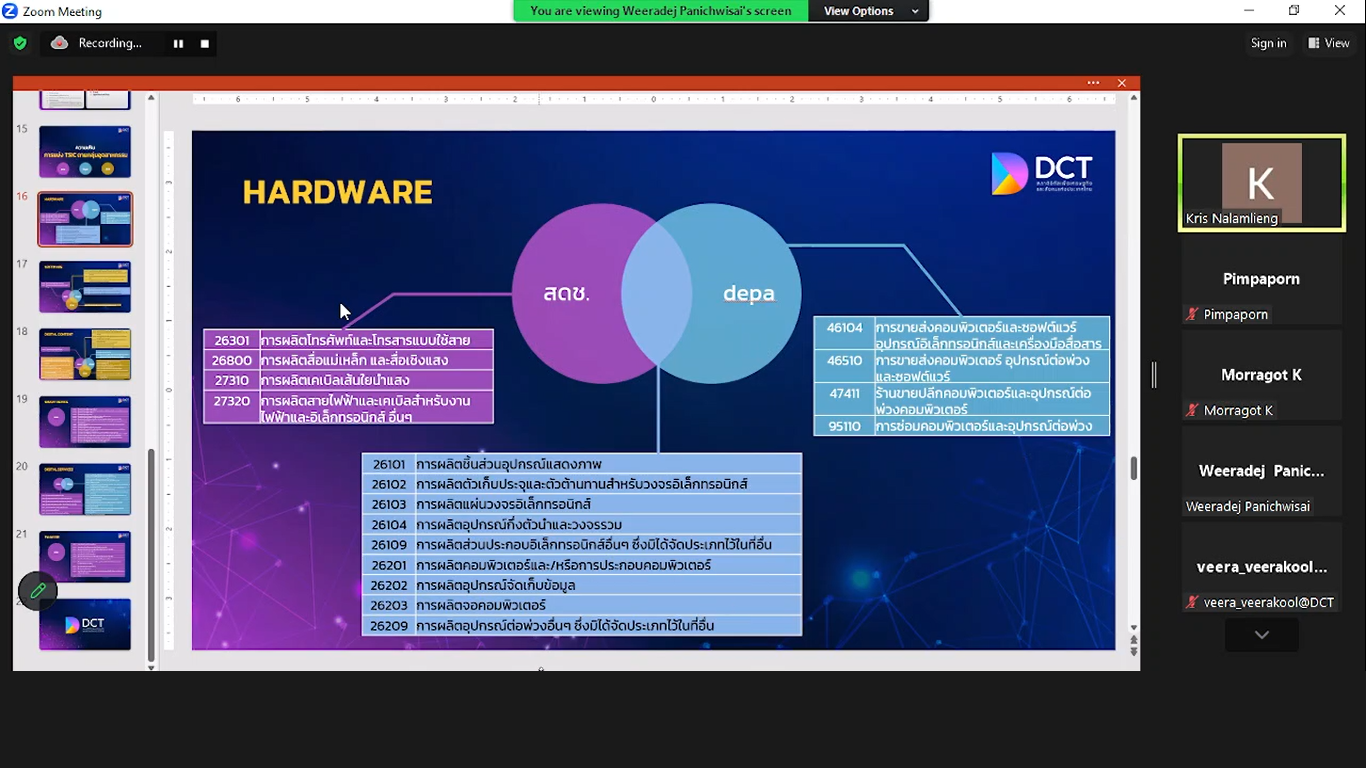This screenshot has height=768, width=1366.
Task: Click the DCT logo on the slide
Action: 1042,173
